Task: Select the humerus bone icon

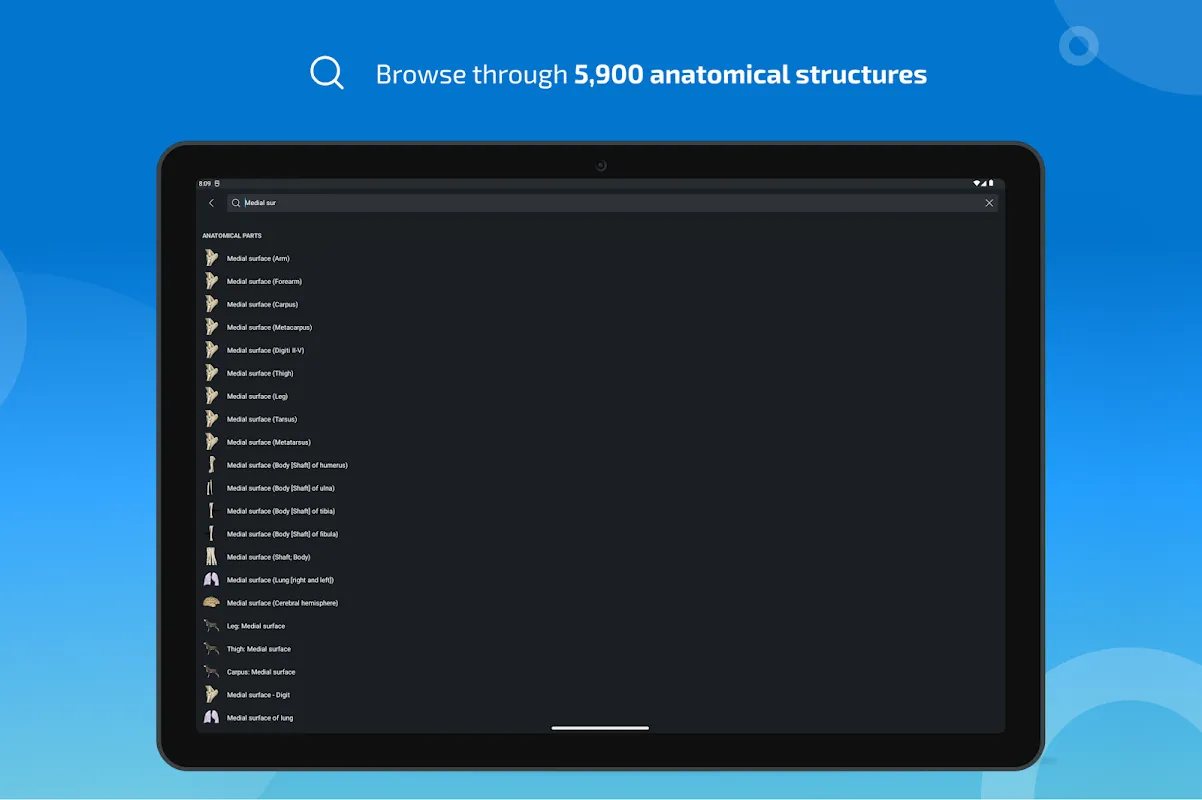Action: pyautogui.click(x=211, y=465)
